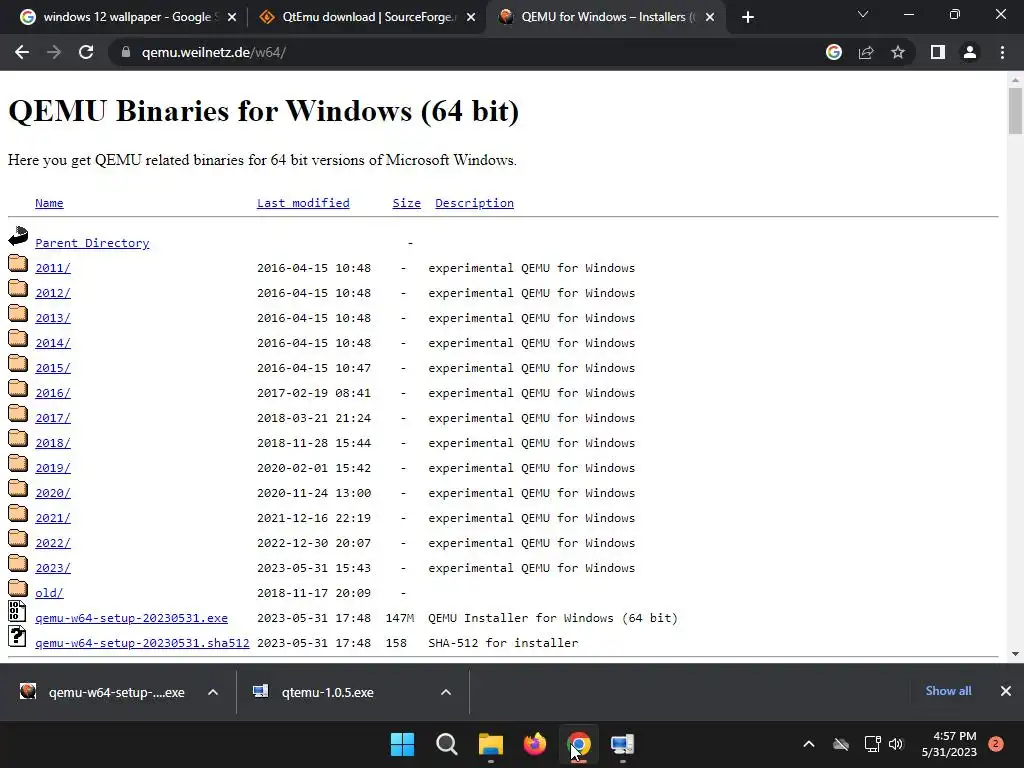Go back to the previous page
The image size is (1024, 768).
point(22,52)
